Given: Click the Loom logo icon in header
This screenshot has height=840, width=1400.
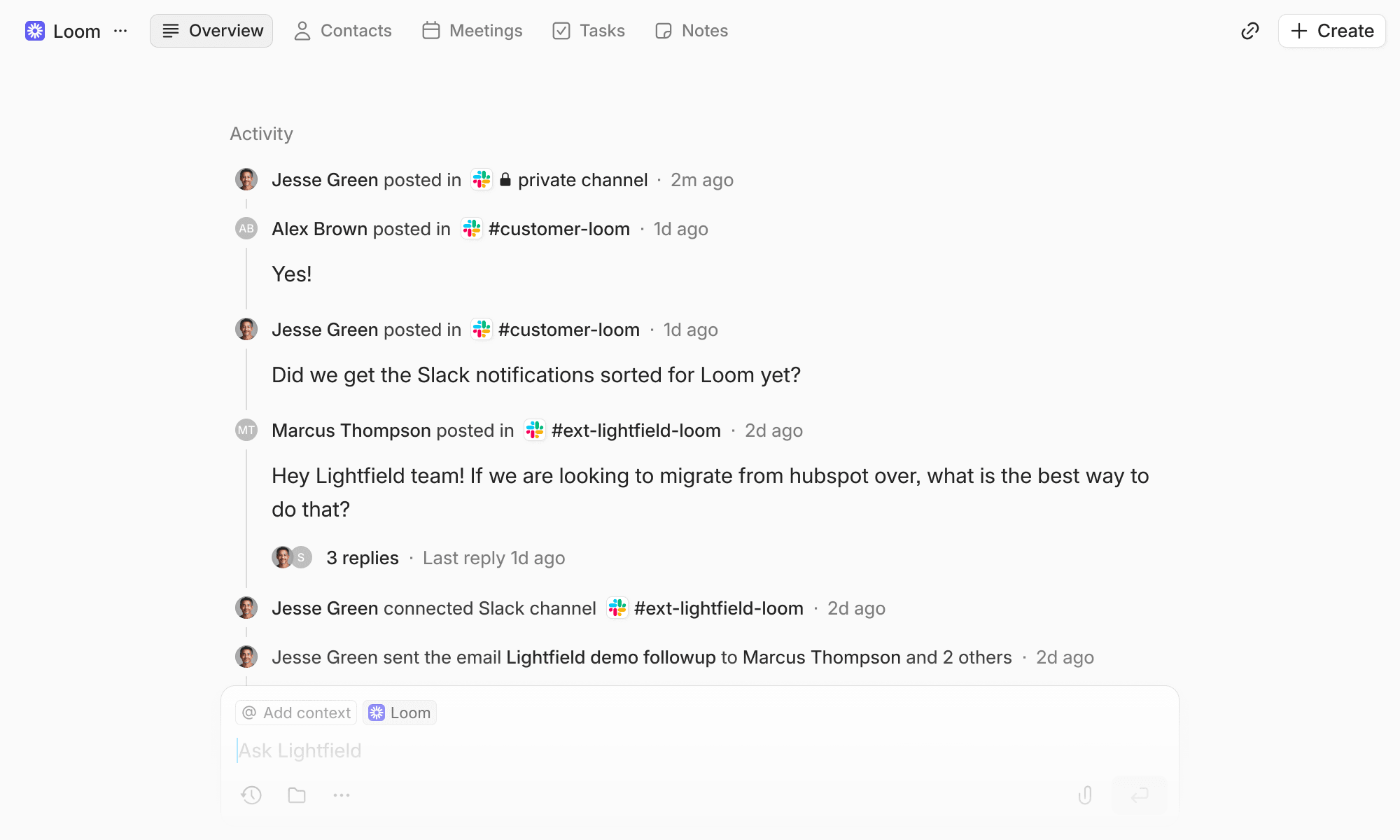Looking at the screenshot, I should click(35, 31).
